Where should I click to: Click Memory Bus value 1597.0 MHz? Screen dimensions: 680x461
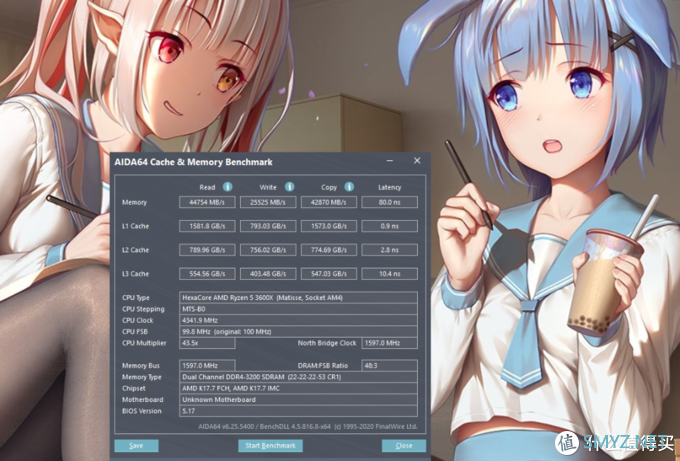[207, 366]
